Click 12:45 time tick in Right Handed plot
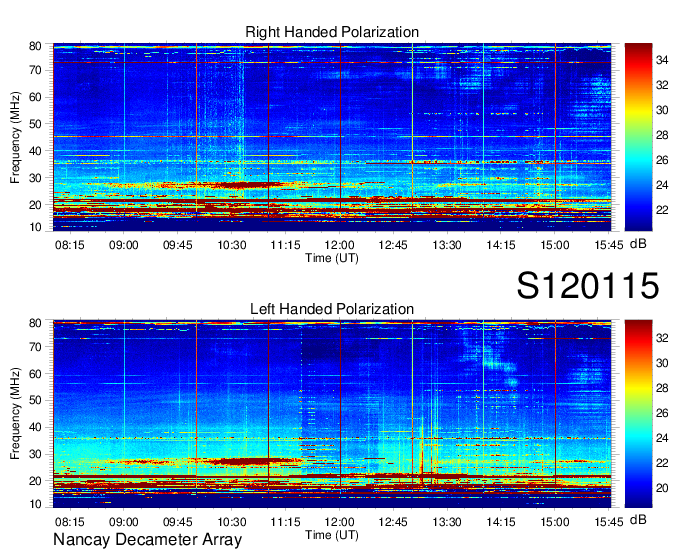 [393, 245]
